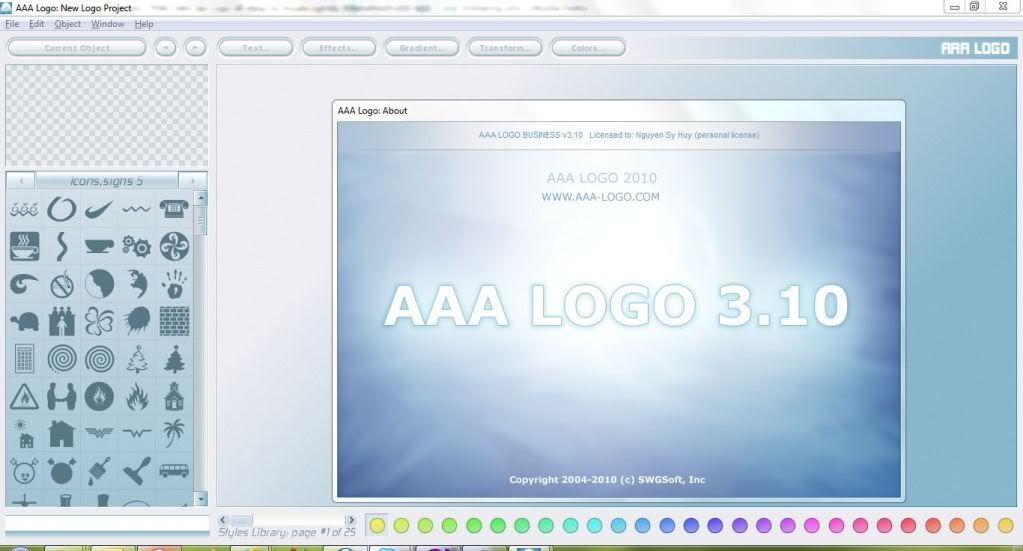1023x551 pixels.
Task: Click the bottom-left text input field
Action: pyautogui.click(x=107, y=523)
